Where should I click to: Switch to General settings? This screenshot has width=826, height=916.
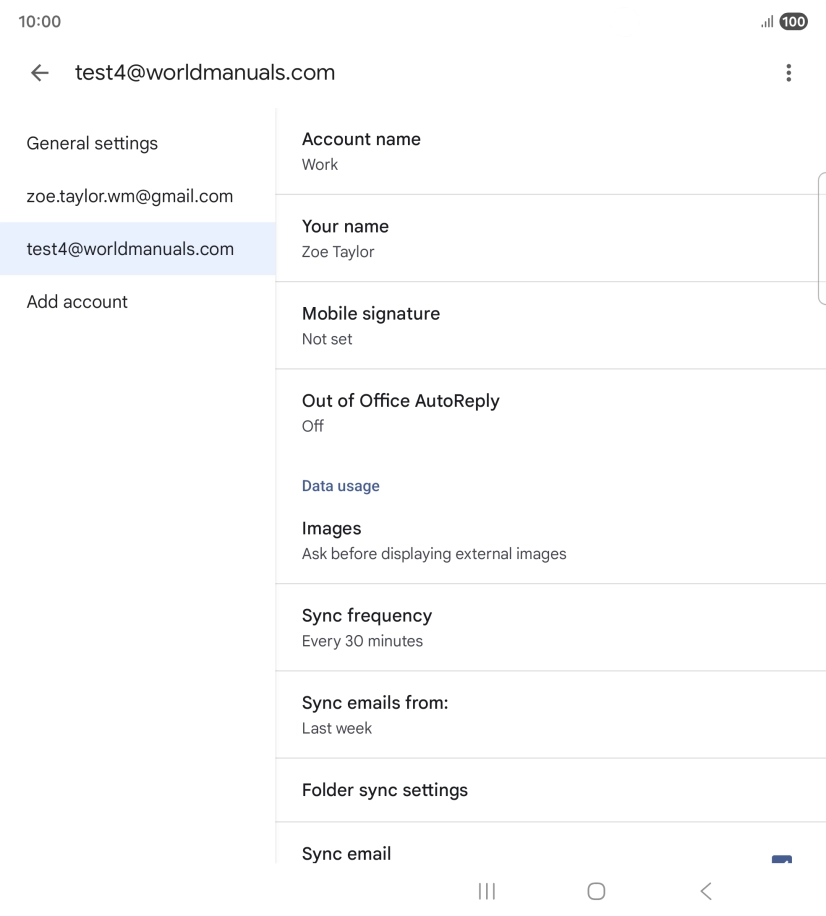pos(92,143)
